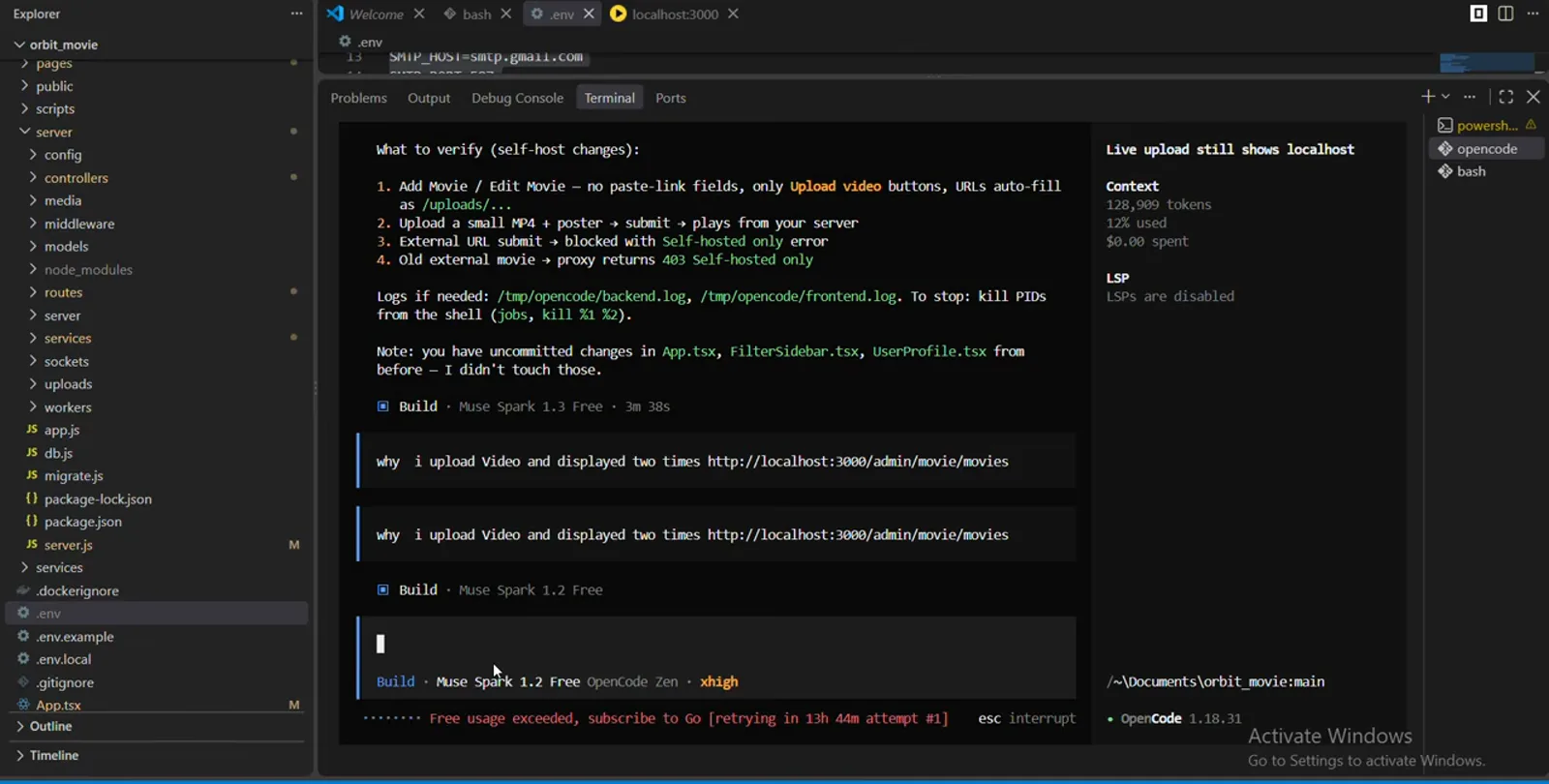The image size is (1549, 784).
Task: Expand the routes folder
Action: (63, 292)
